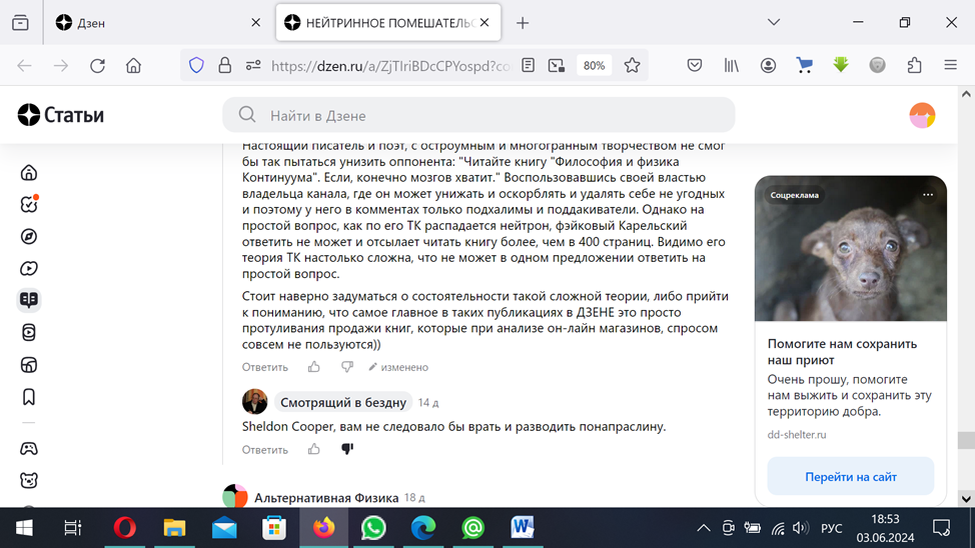975x548 pixels.
Task: Dislike the long comment marked изменено
Action: pyautogui.click(x=347, y=367)
